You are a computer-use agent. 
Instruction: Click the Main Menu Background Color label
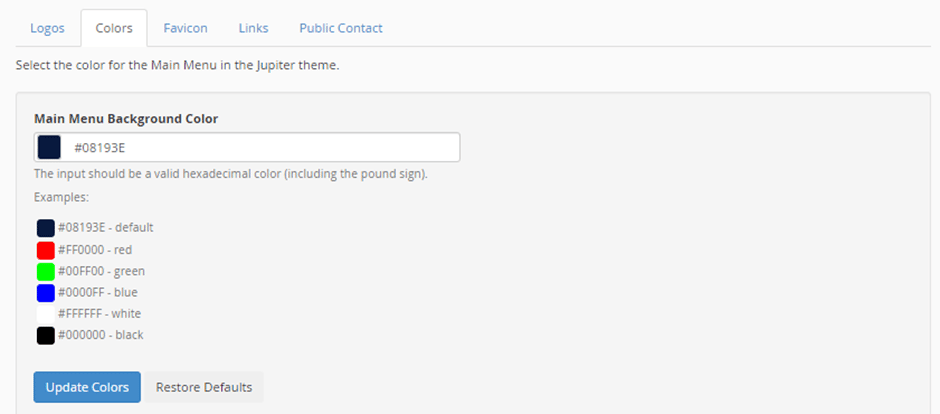[126, 119]
